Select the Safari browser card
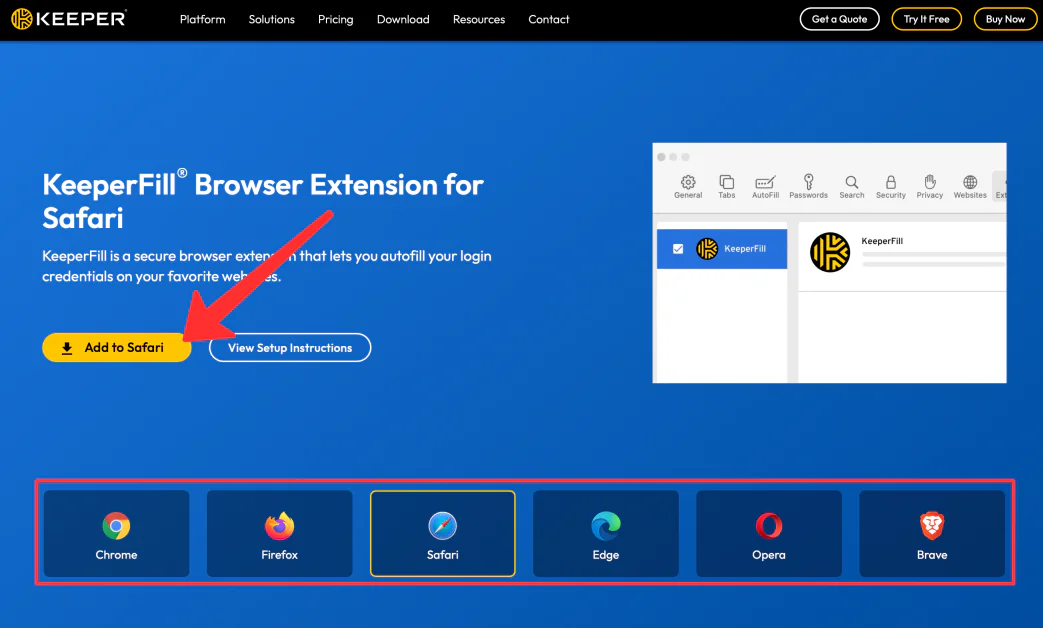The height and width of the screenshot is (628, 1043). 442,534
